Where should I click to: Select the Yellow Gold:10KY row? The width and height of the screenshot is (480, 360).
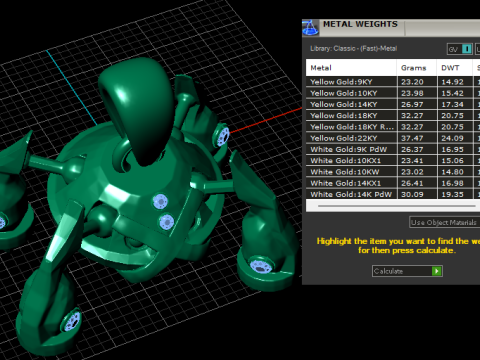point(393,93)
